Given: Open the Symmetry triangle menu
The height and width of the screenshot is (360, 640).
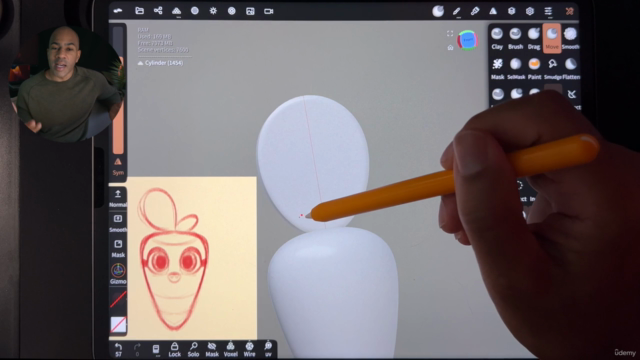Looking at the screenshot, I should click(x=493, y=11).
